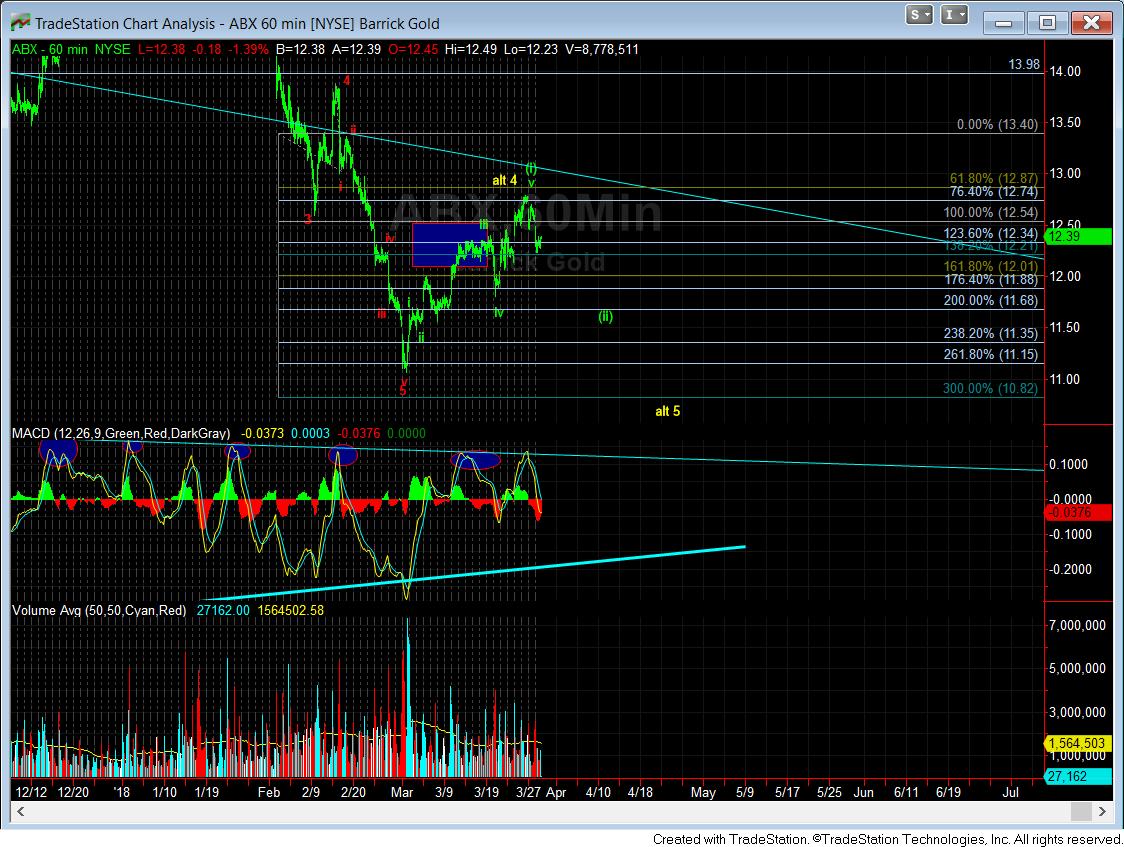
Task: Click the 'V=8,778,511' volume value
Action: point(601,49)
